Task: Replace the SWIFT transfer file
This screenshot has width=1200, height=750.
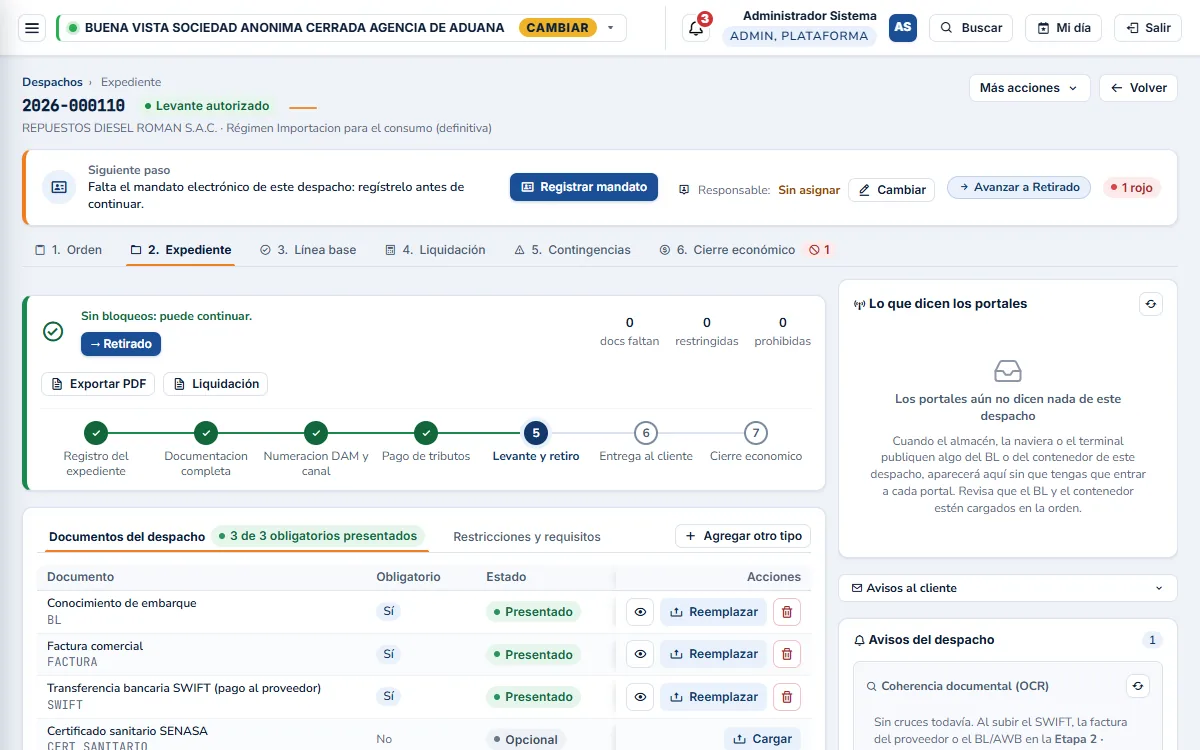Action: tap(713, 697)
